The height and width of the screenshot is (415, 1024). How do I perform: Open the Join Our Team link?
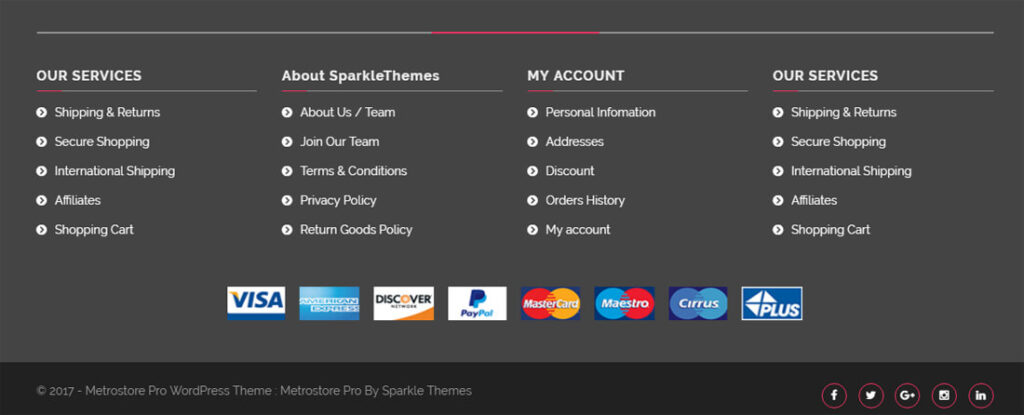339,142
